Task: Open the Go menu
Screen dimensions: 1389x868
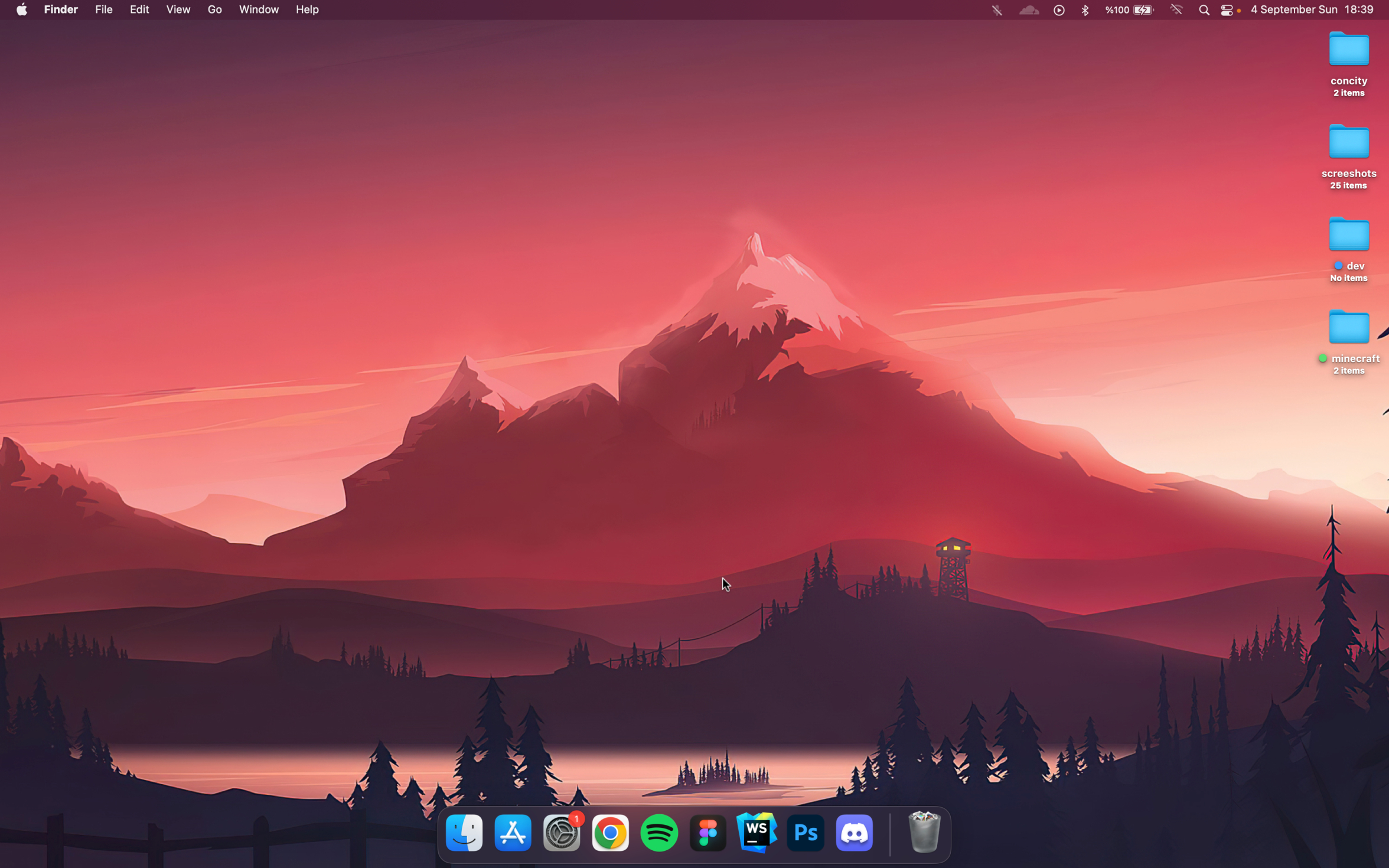Action: pos(215,9)
